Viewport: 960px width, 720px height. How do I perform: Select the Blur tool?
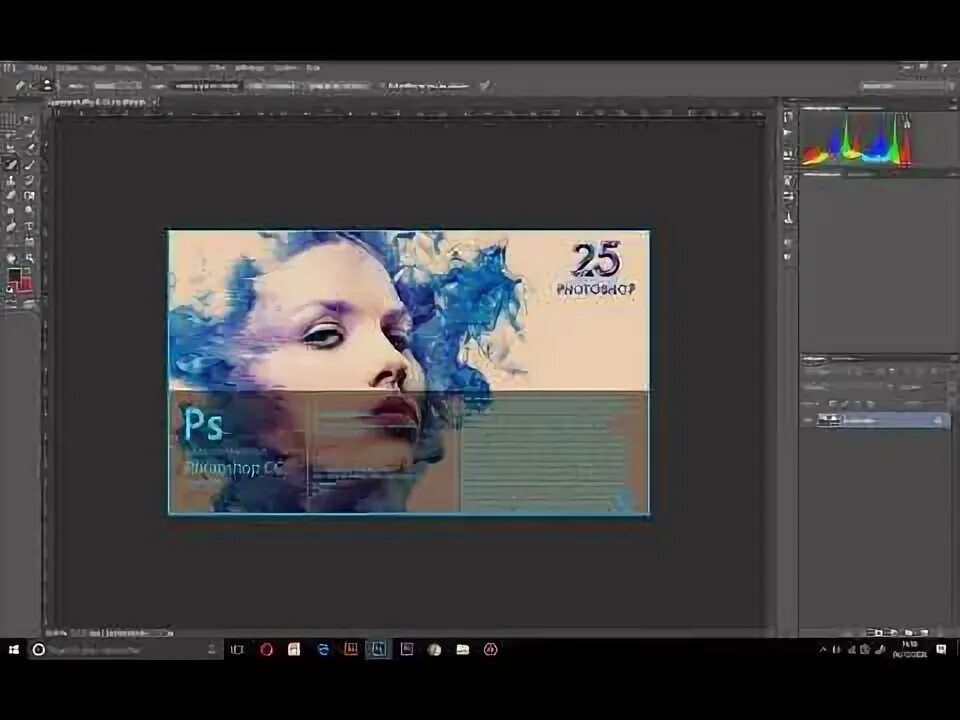[x=10, y=210]
